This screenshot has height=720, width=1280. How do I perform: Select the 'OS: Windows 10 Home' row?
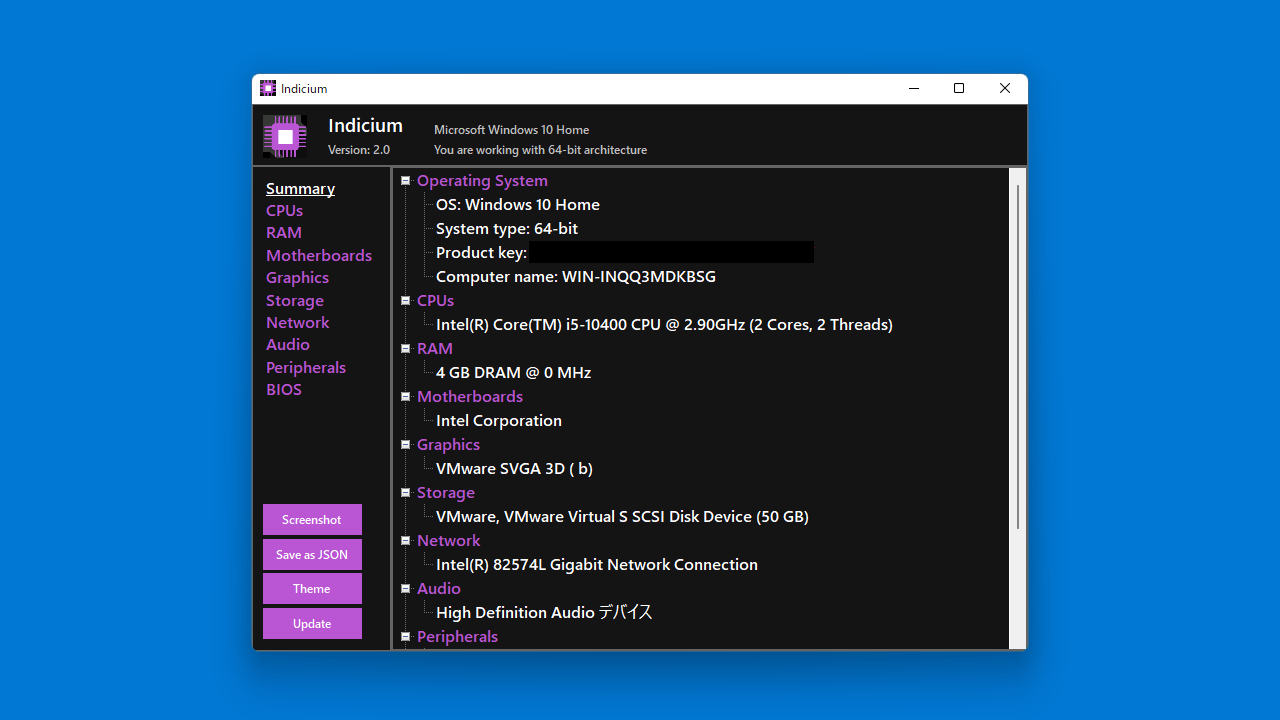pos(518,205)
